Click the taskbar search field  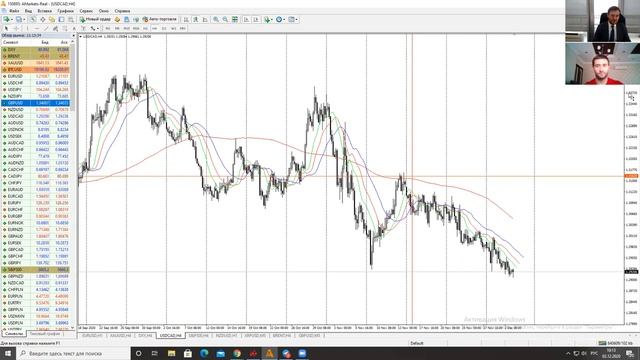73,353
